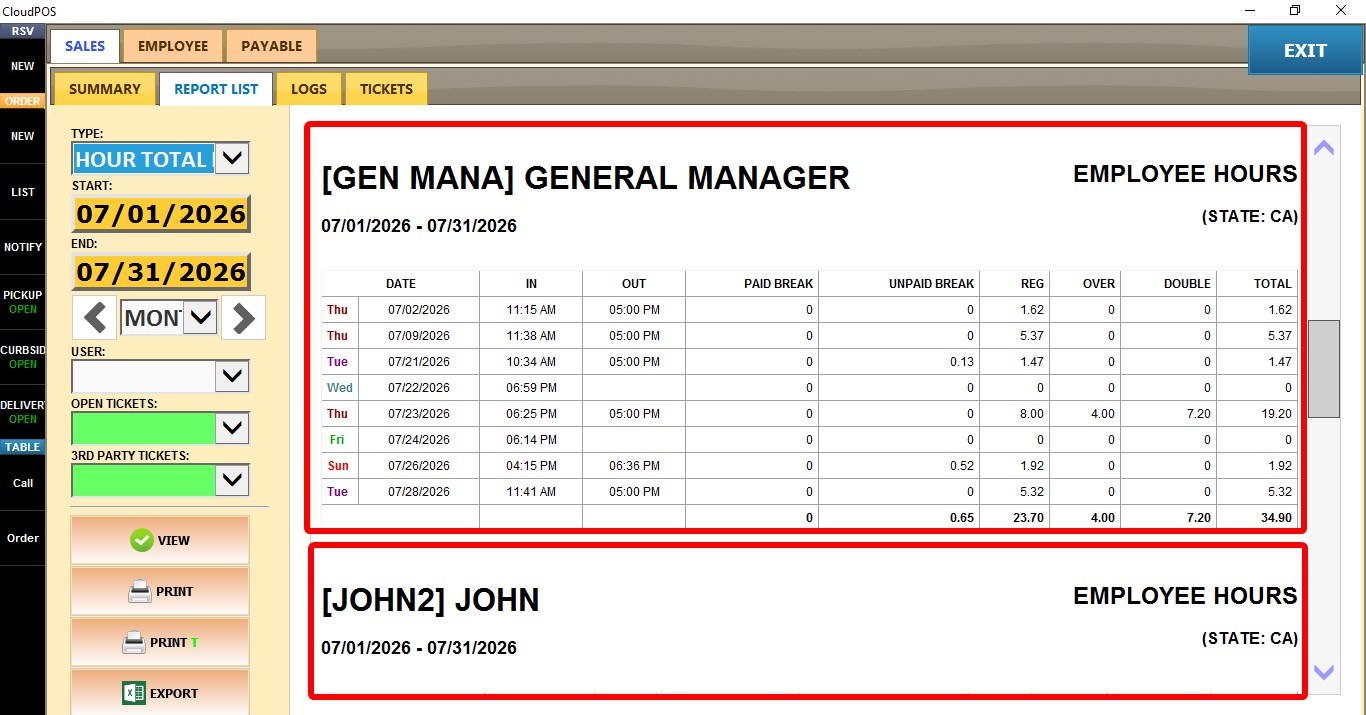Open the TYPE dropdown showing HOUR TOTAL
Image resolution: width=1366 pixels, height=715 pixels.
pyautogui.click(x=232, y=158)
